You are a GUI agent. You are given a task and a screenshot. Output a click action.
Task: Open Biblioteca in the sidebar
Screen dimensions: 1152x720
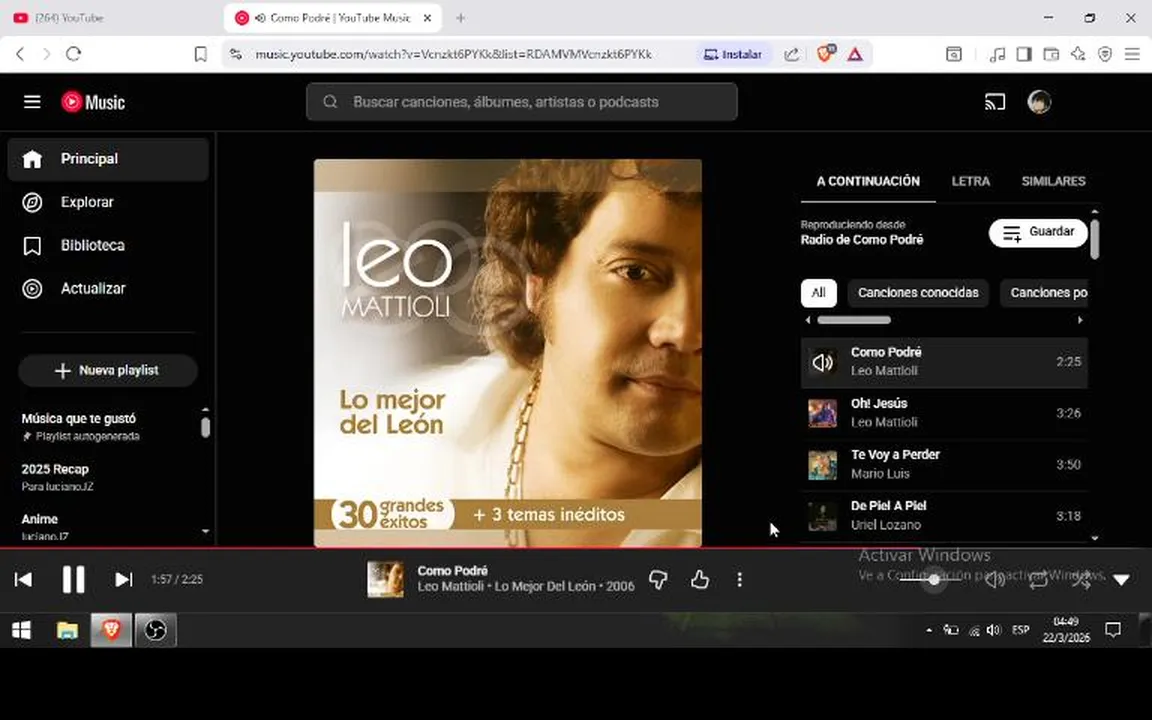tap(108, 245)
